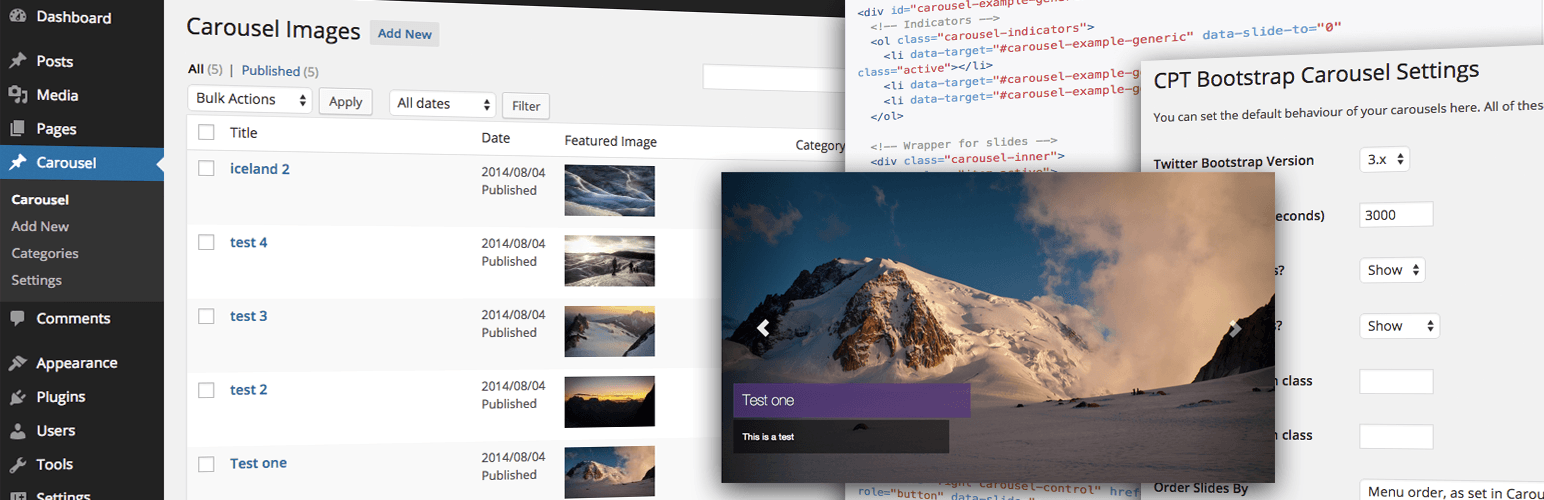Image resolution: width=1544 pixels, height=500 pixels.
Task: Open the Test one title link
Action: [258, 463]
